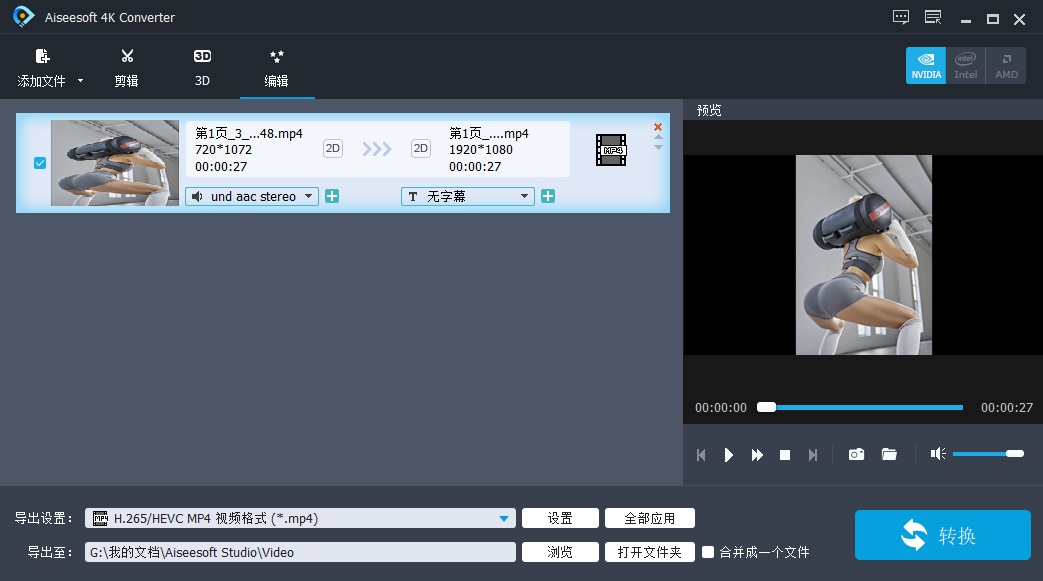The width and height of the screenshot is (1043, 581).
Task: Click the 全部应用 (Apply All) button
Action: pos(650,518)
